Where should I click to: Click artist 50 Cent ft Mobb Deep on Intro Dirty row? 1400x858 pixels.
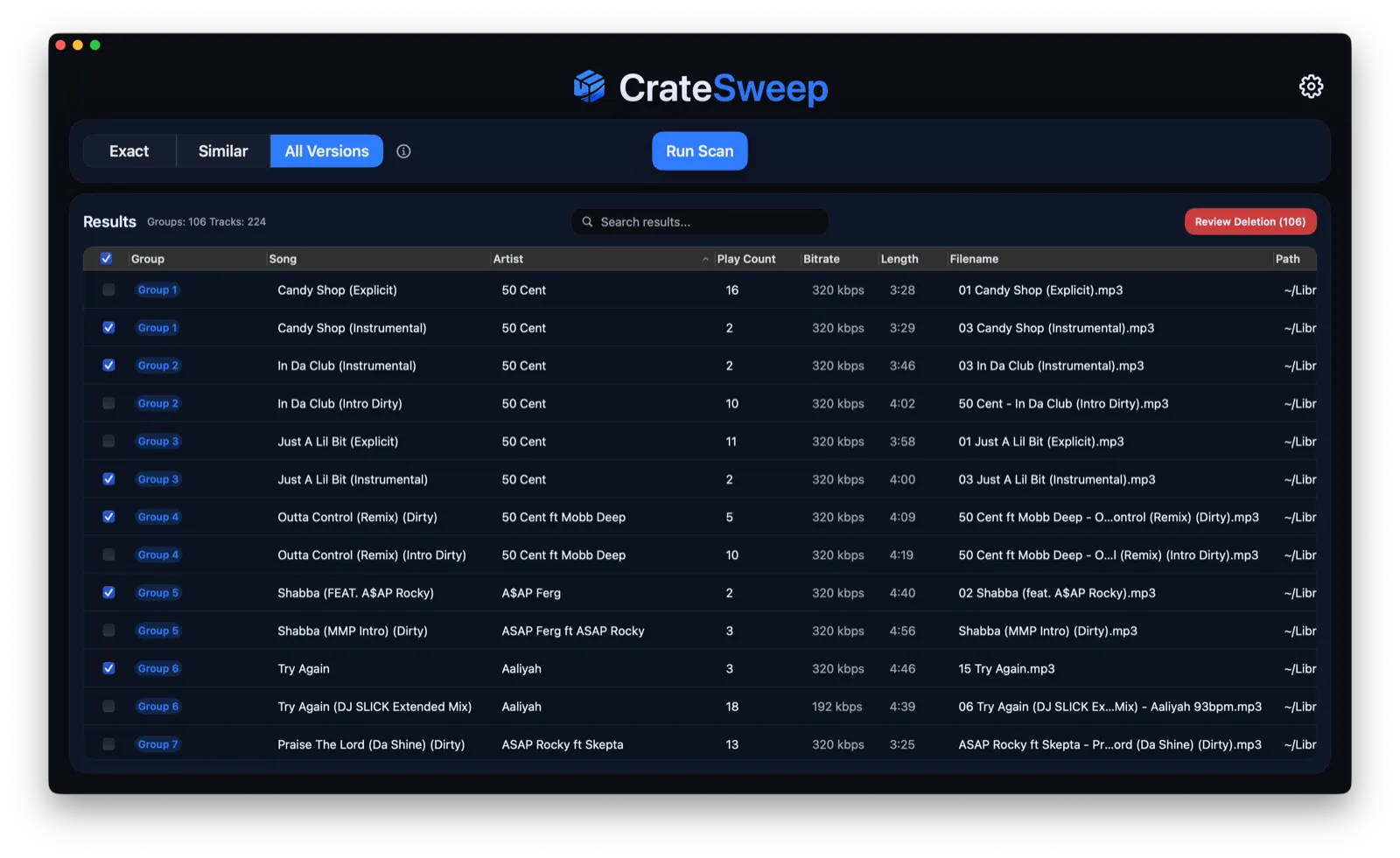563,555
